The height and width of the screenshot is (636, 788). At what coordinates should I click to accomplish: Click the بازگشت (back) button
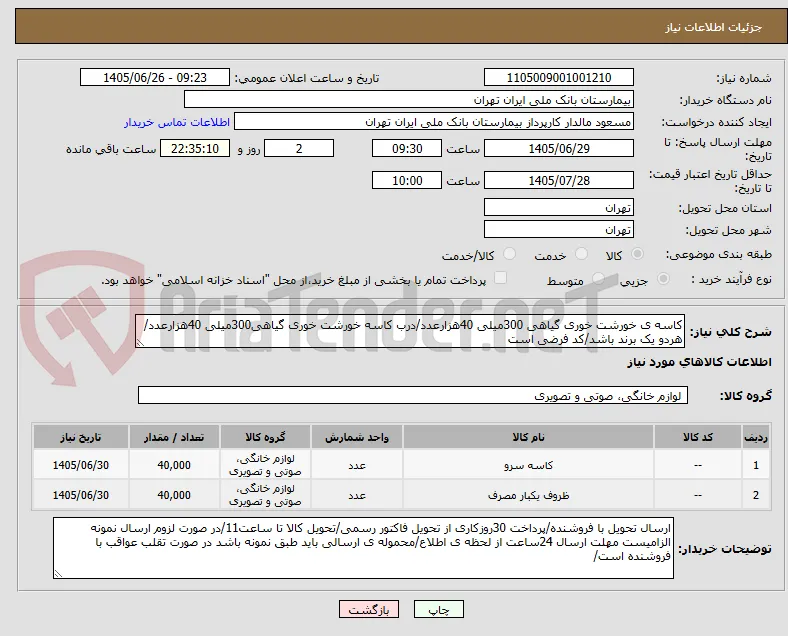[x=368, y=609]
